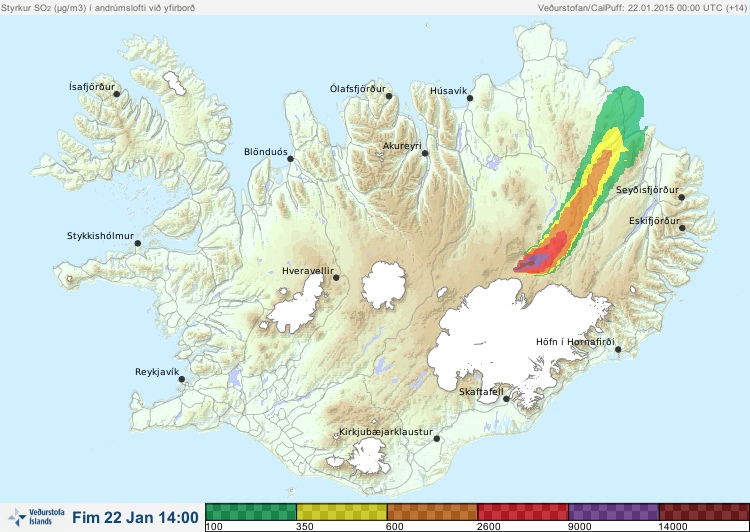The image size is (750, 532).
Task: Click the Ólafsfjörður station dot
Action: 389,96
